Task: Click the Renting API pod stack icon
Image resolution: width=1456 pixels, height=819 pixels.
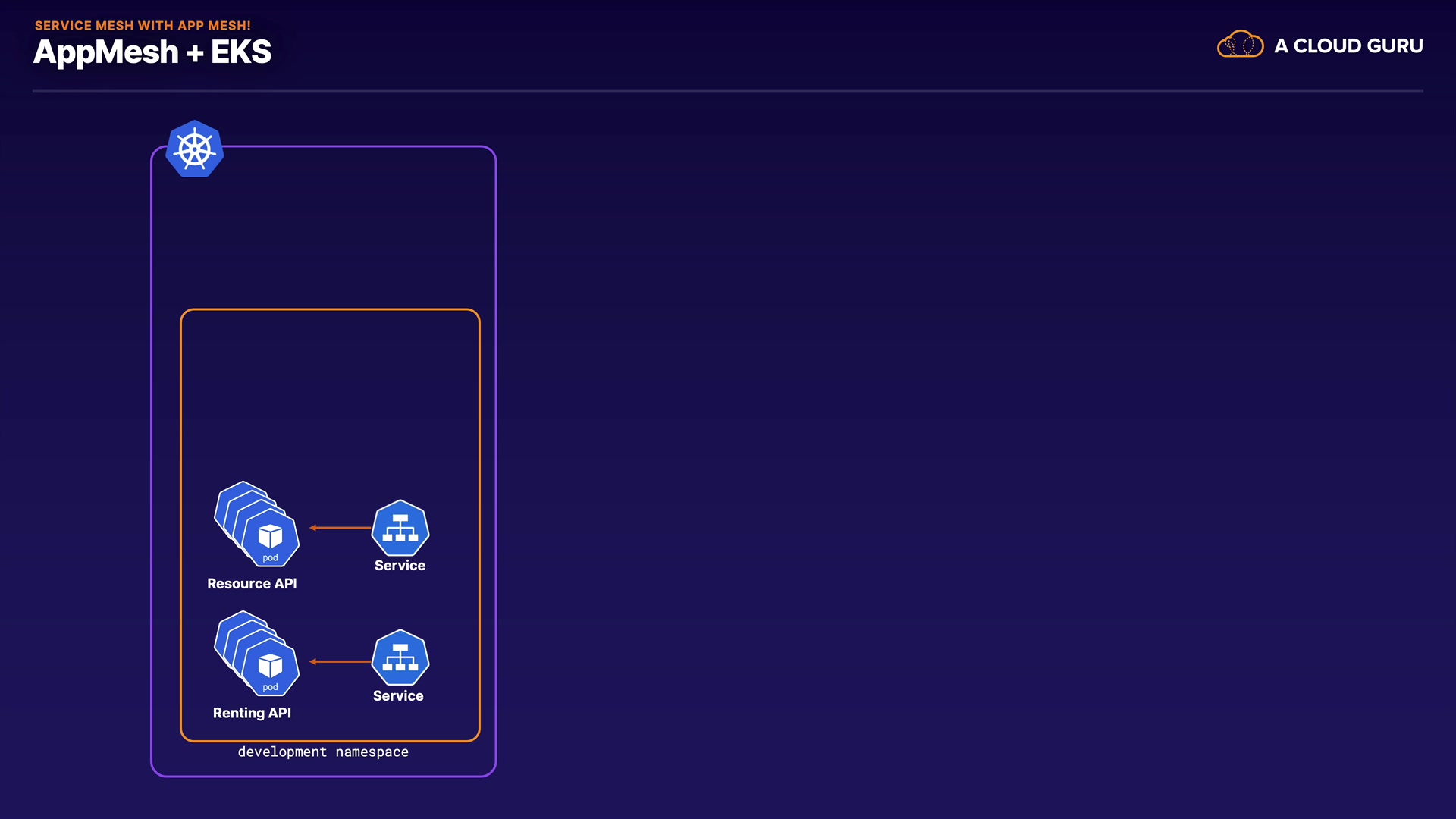Action: click(256, 654)
